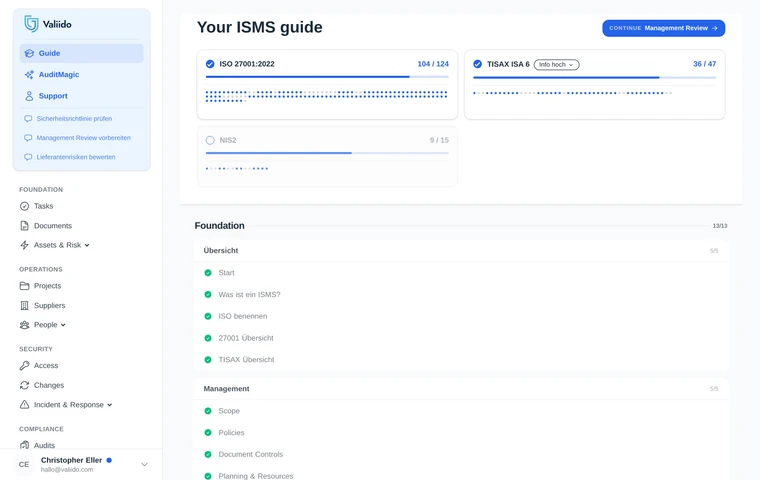Click the Projects folder icon
Screen dimensions: 768x480
pos(24,286)
